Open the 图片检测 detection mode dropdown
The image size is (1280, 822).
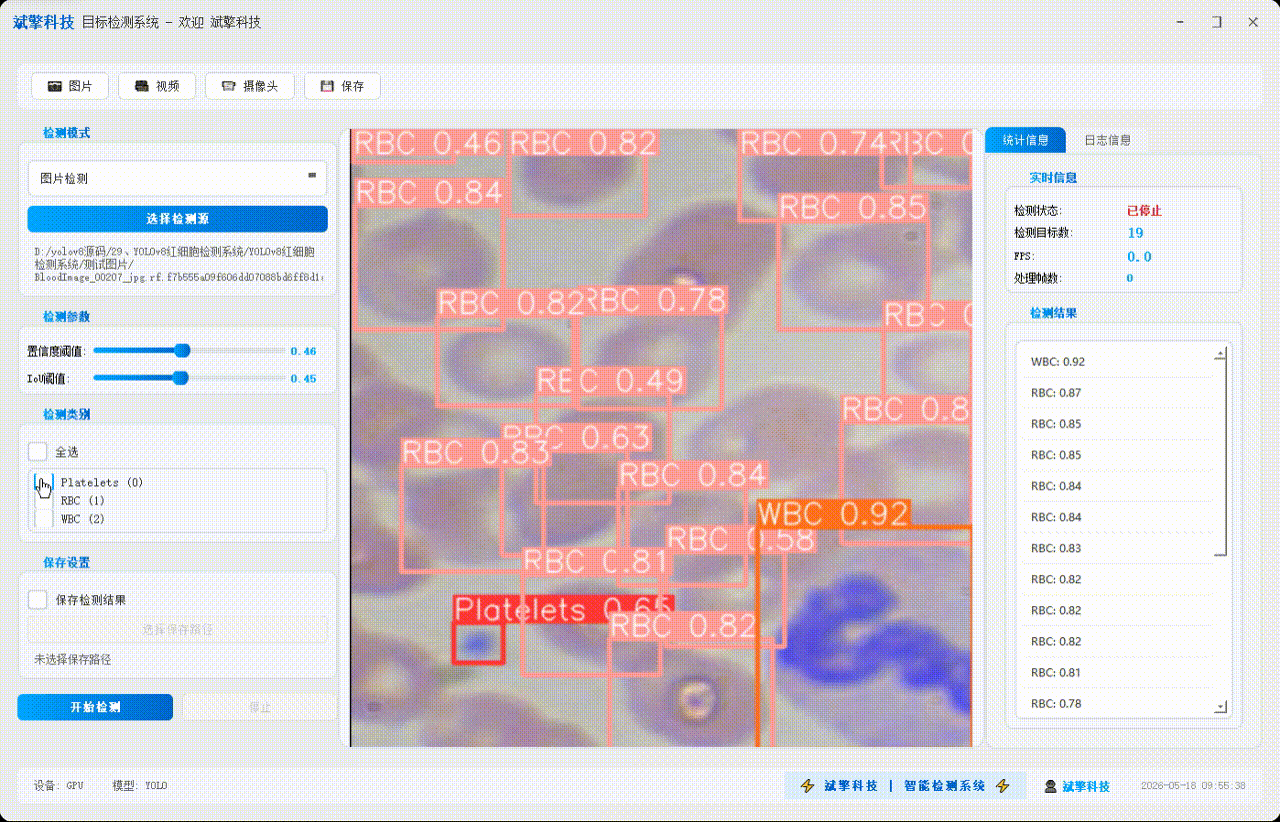point(177,178)
